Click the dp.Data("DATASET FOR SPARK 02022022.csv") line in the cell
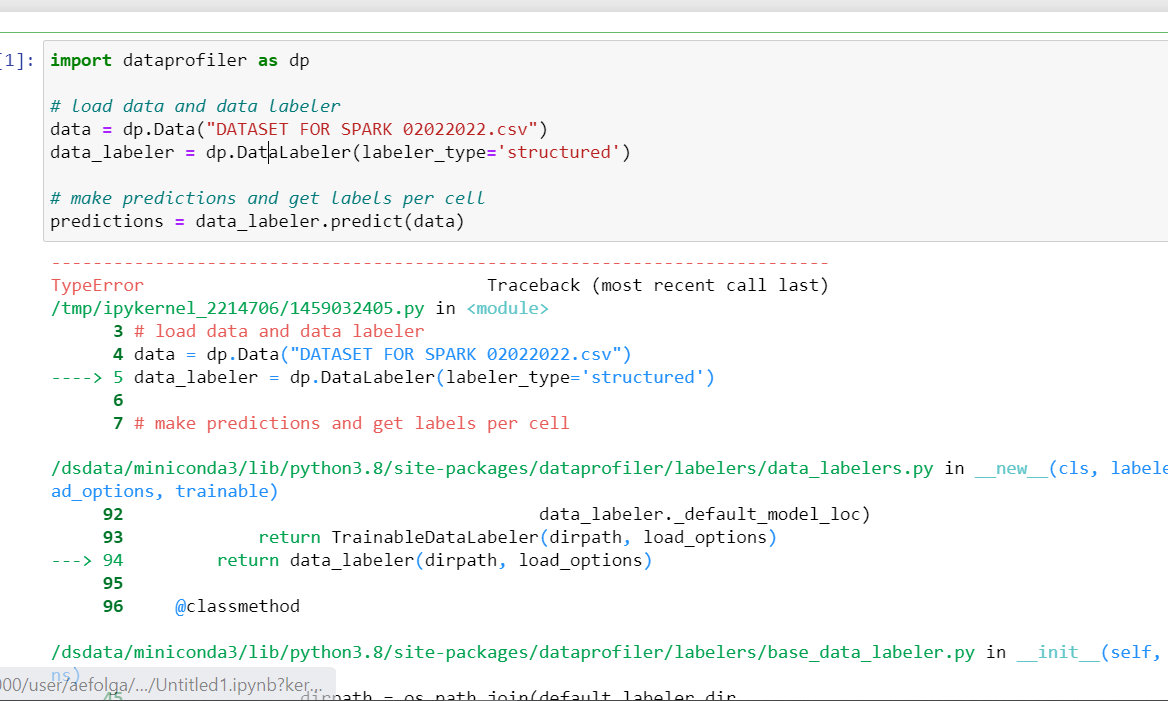 coord(299,130)
